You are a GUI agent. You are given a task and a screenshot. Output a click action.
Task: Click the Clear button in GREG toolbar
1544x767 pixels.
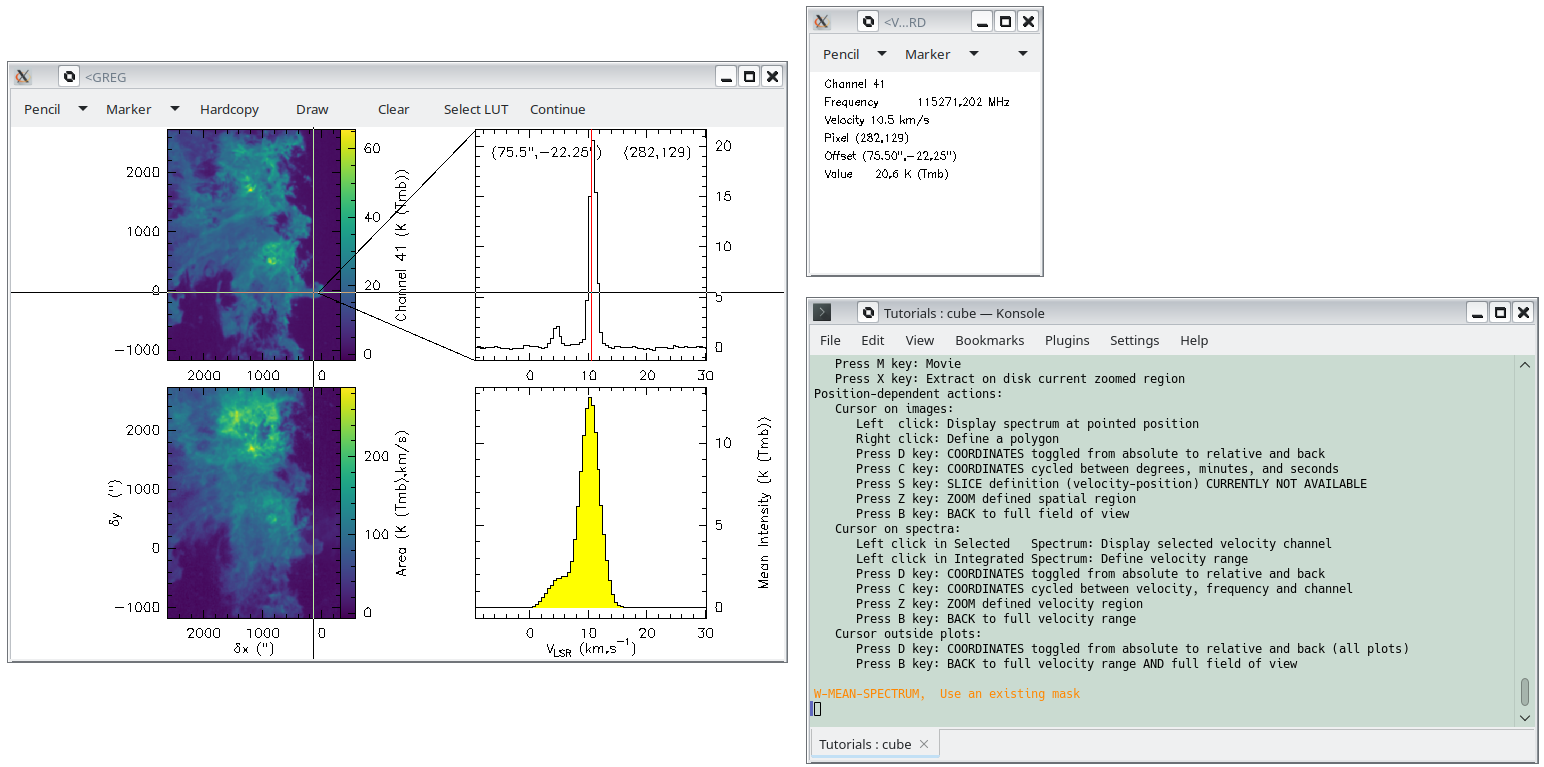393,109
